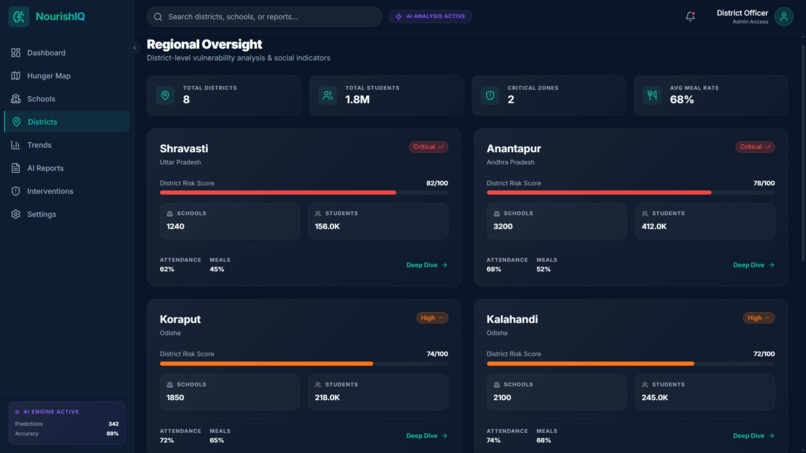The image size is (806, 453).
Task: Click the NourishIQ logo icon
Action: pyautogui.click(x=19, y=16)
